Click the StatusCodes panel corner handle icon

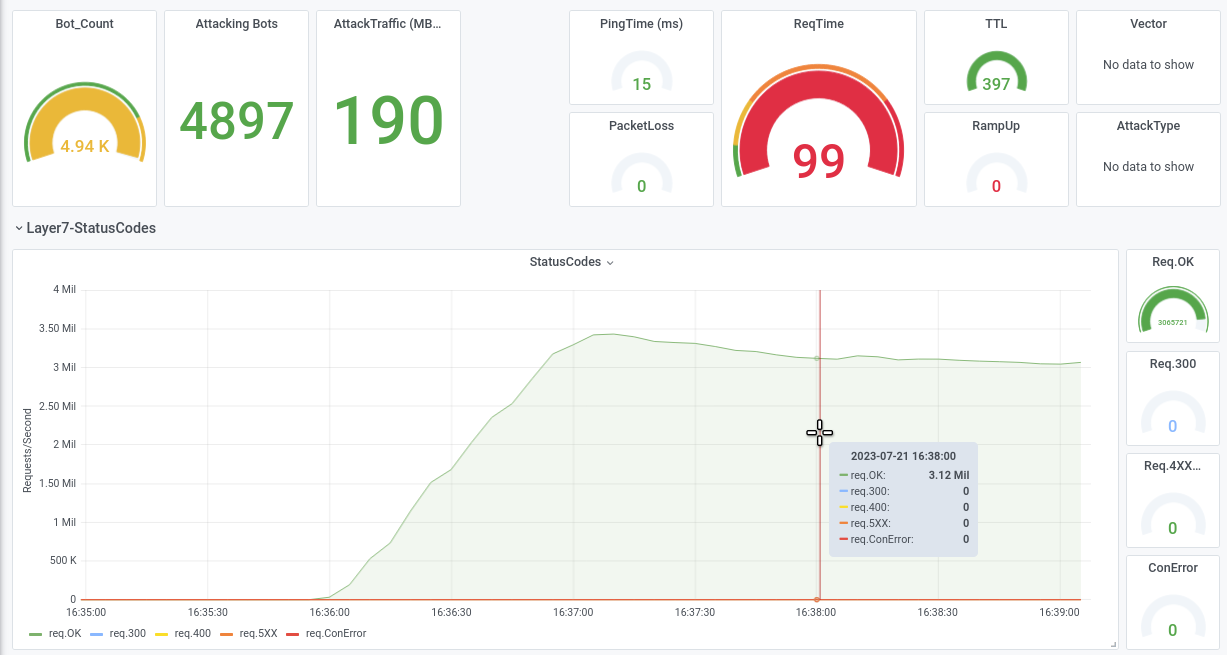point(1112,644)
